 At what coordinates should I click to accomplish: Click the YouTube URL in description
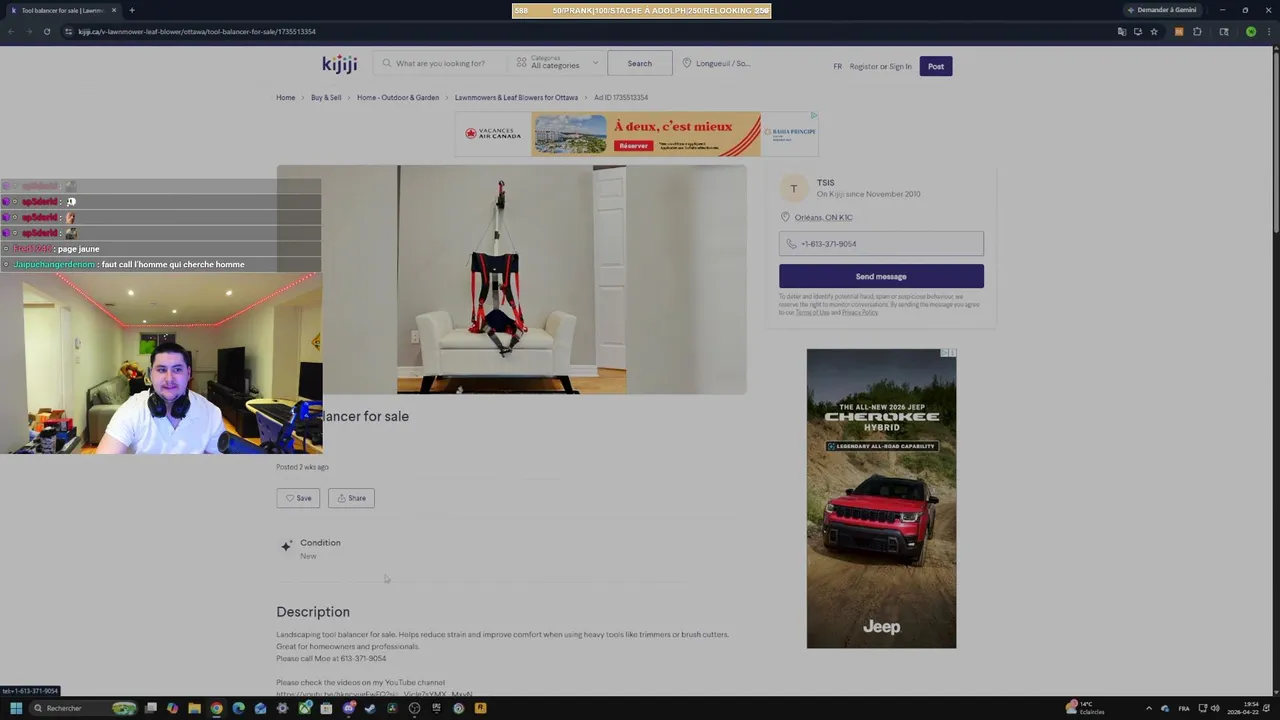pos(375,693)
